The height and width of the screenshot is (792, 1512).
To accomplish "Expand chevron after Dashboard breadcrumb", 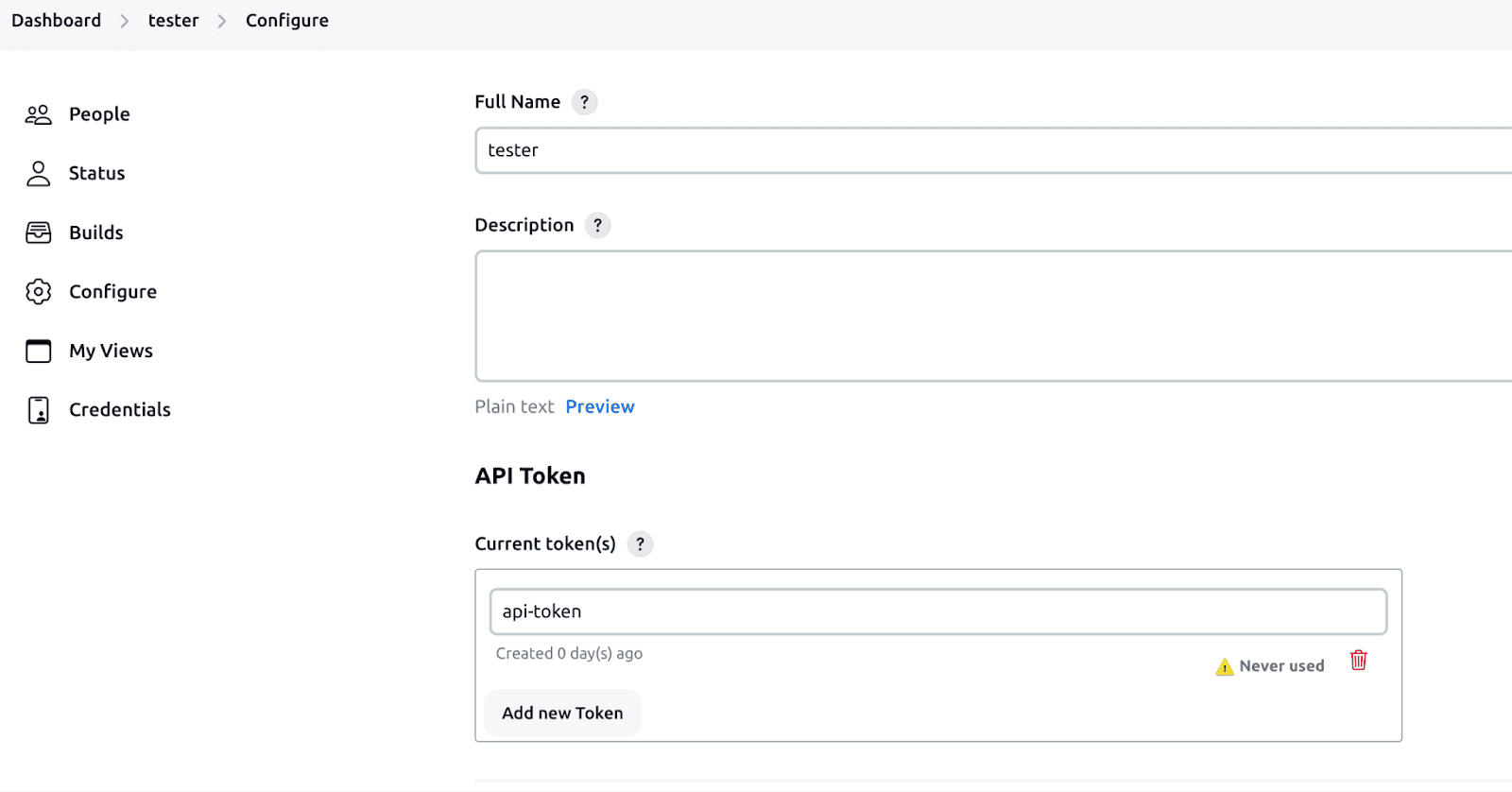I will [124, 21].
